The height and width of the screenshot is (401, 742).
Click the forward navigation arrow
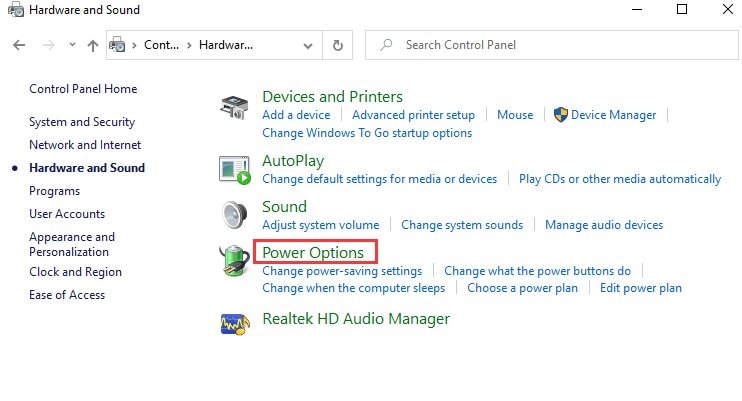click(48, 45)
